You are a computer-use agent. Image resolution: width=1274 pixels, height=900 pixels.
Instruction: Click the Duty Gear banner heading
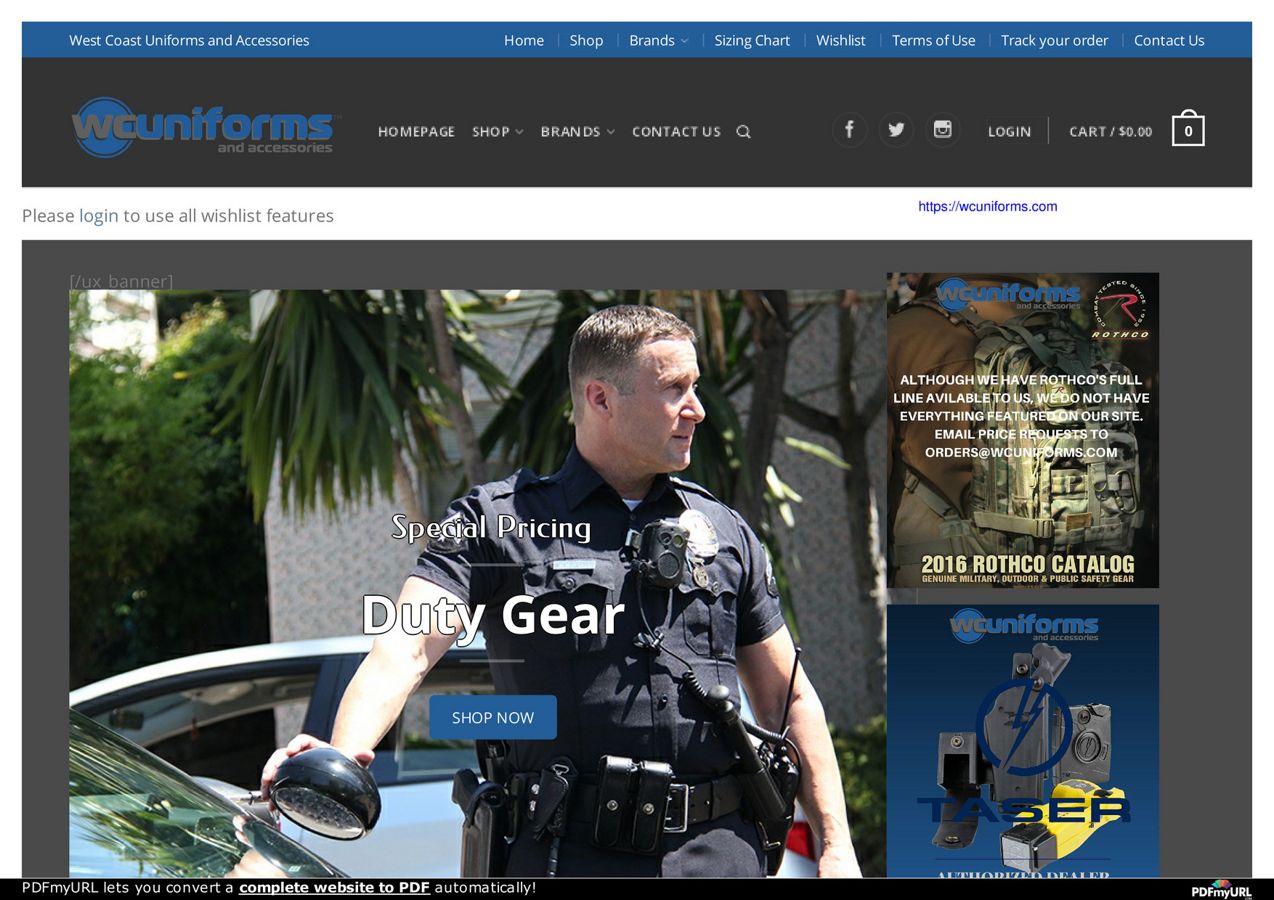pyautogui.click(x=492, y=614)
